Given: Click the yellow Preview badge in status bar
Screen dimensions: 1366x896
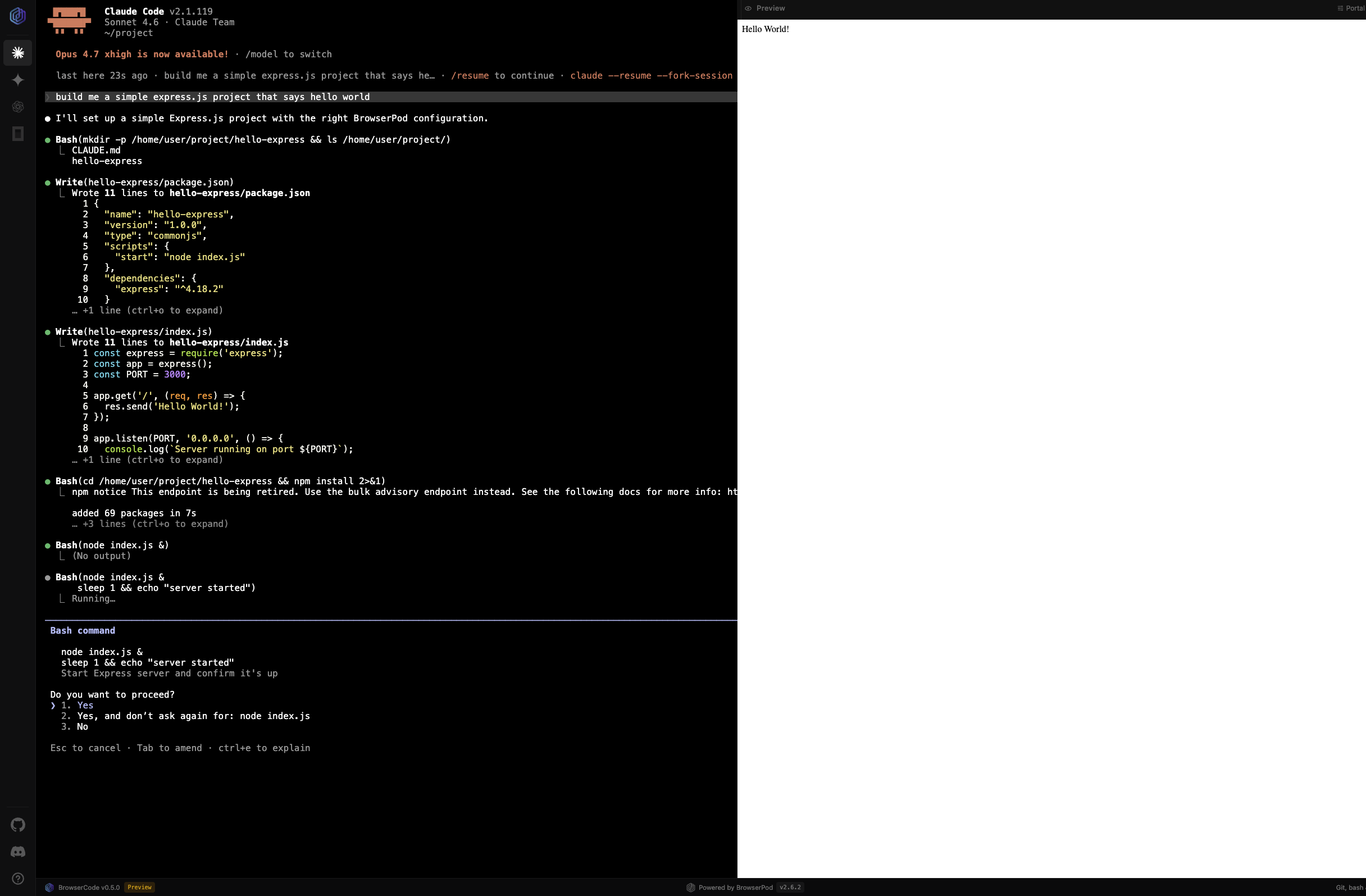Looking at the screenshot, I should 139,888.
